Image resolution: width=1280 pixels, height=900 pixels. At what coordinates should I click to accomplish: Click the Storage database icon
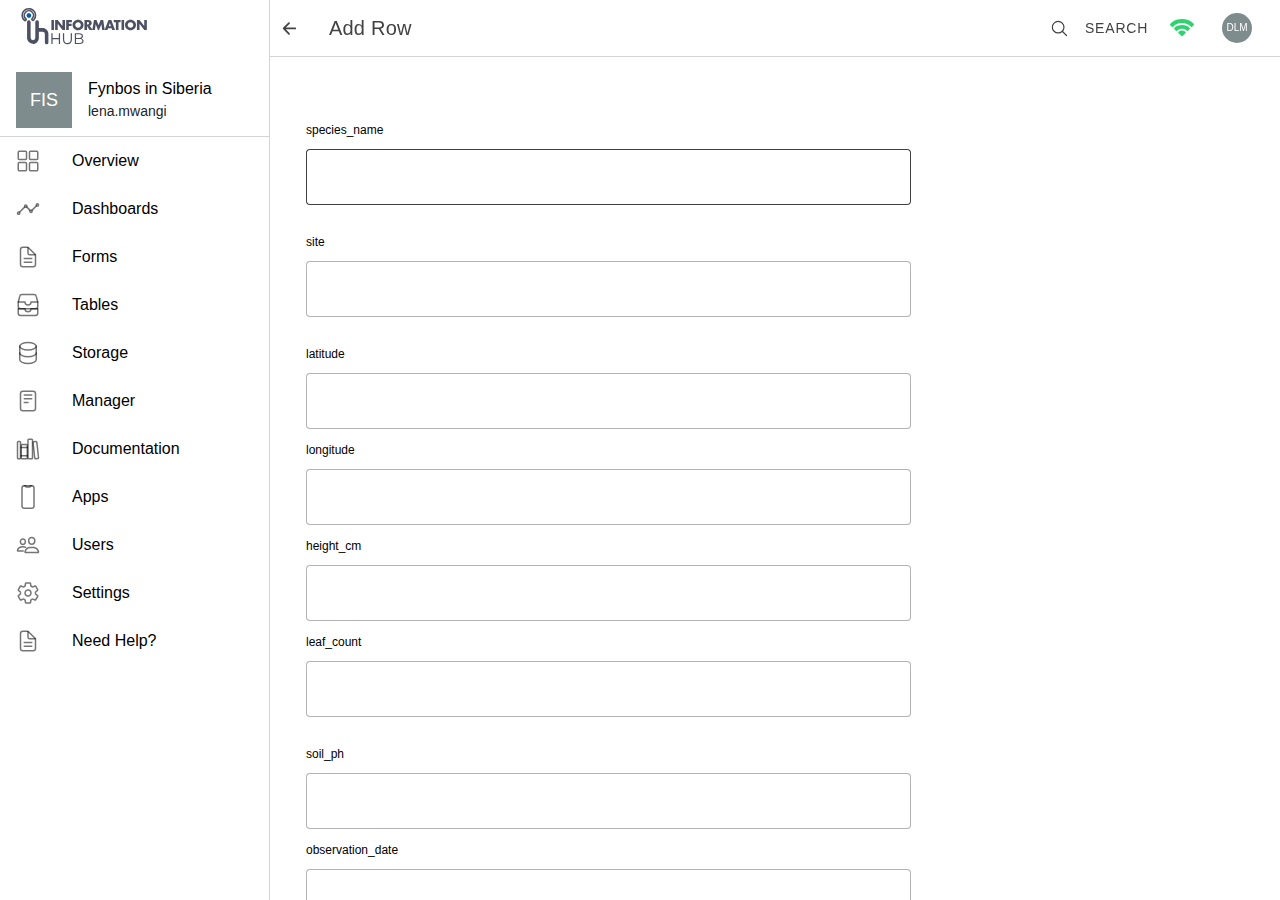pos(28,353)
